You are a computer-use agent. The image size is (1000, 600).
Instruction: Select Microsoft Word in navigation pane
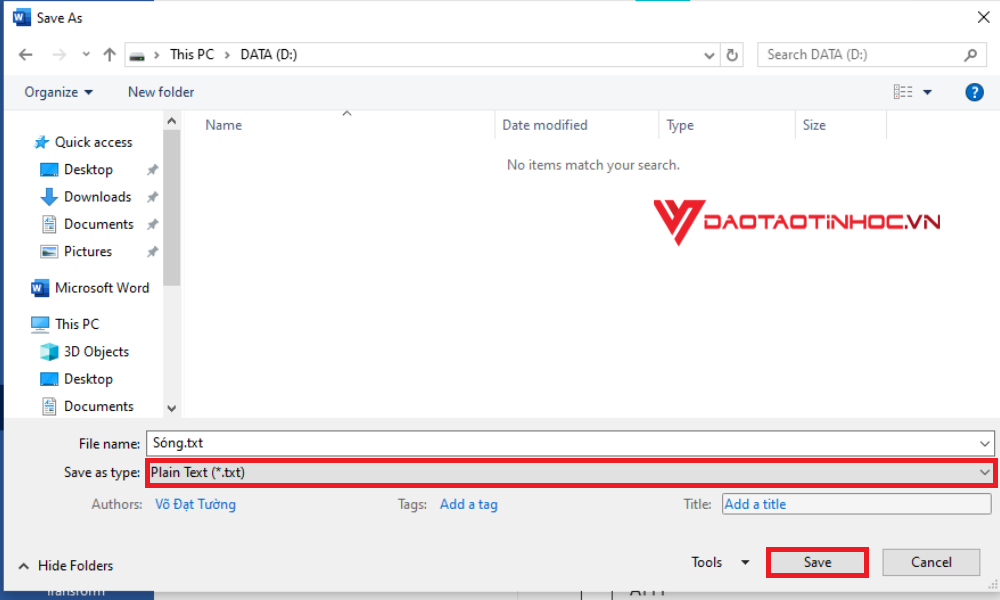pyautogui.click(x=102, y=288)
